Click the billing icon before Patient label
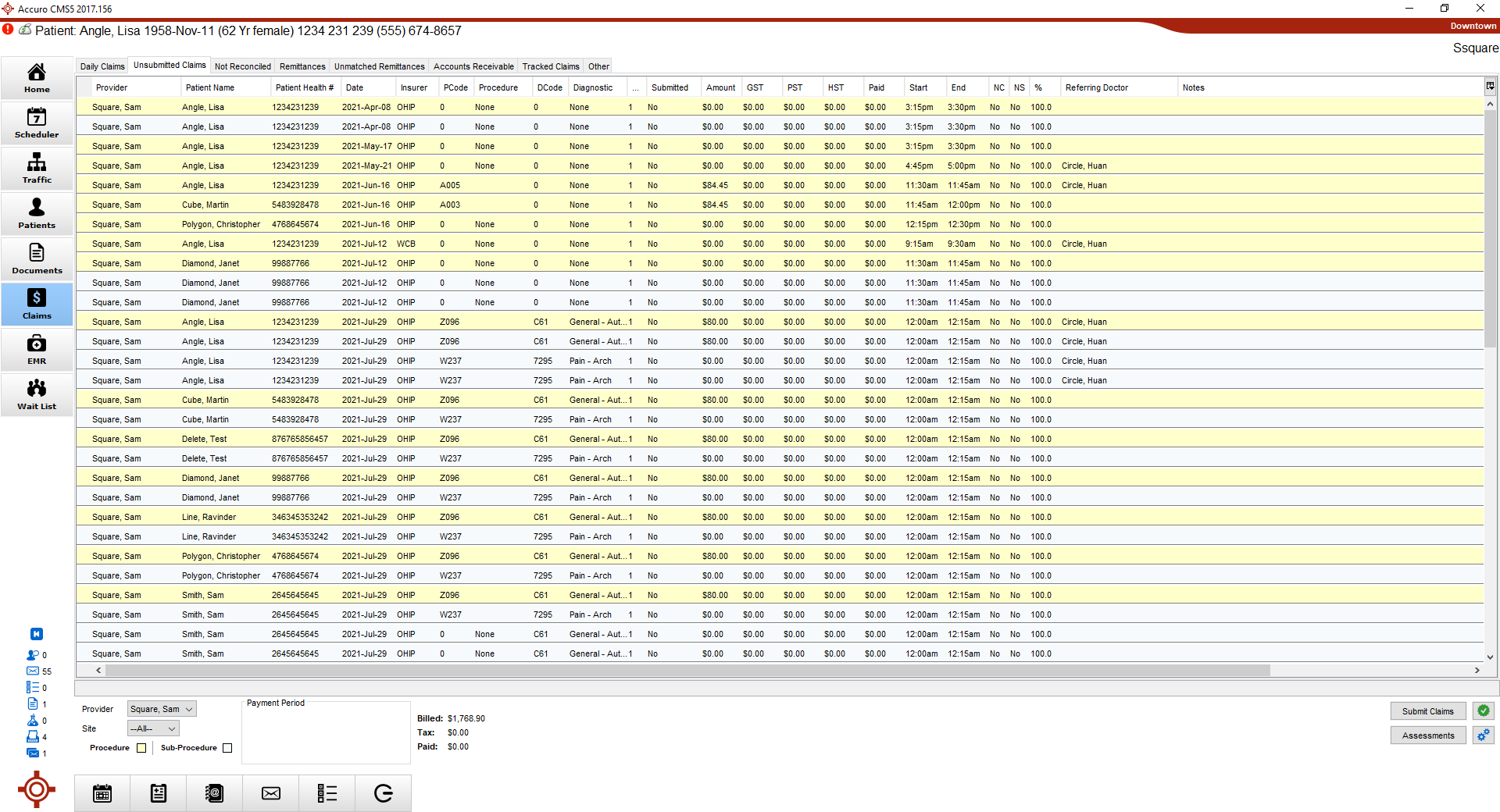This screenshot has height=812, width=1500. [25, 30]
